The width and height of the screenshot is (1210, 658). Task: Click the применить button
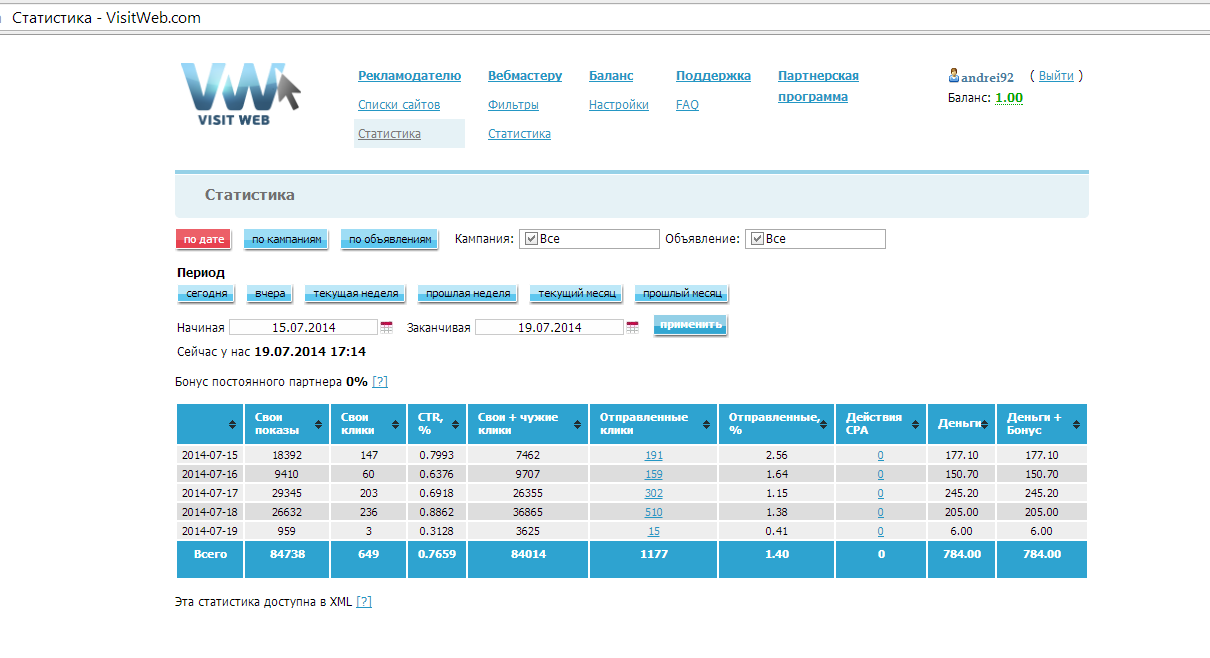[x=690, y=325]
